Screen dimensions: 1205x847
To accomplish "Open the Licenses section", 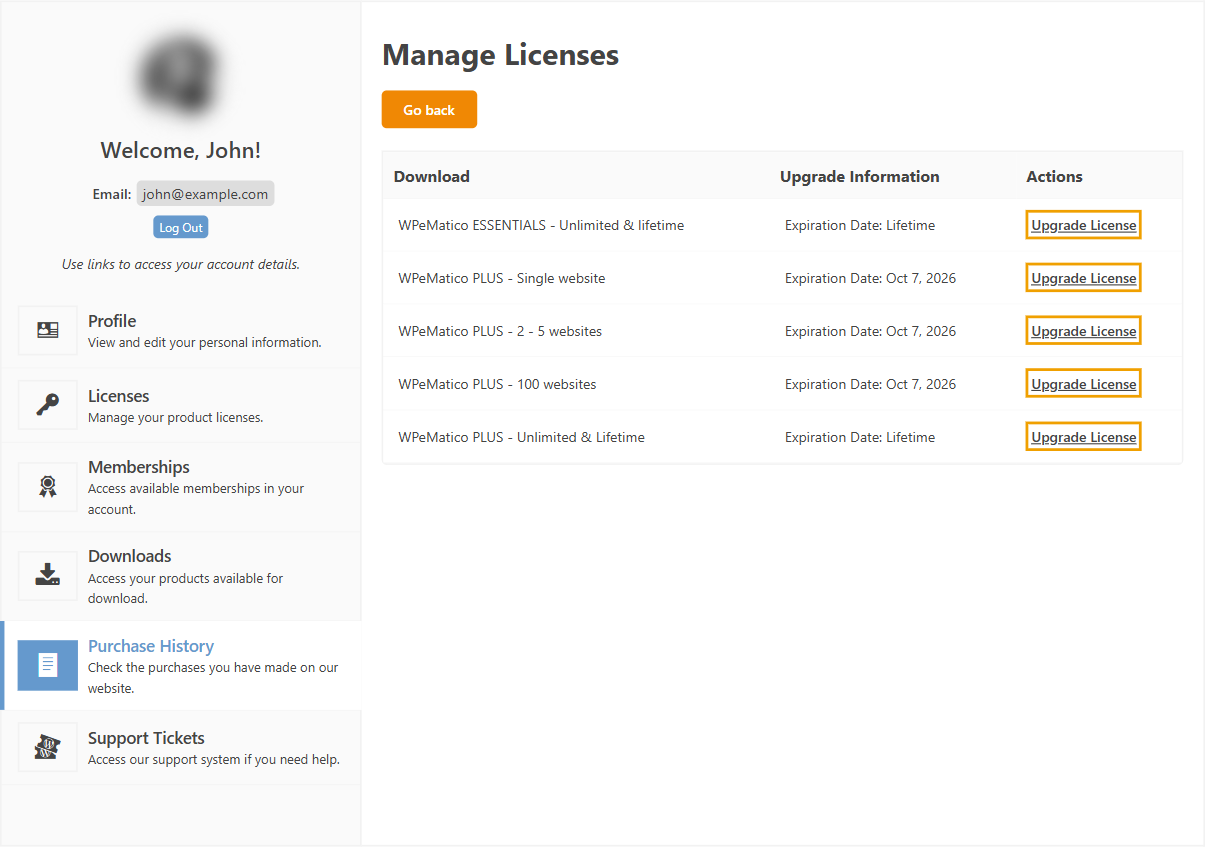I will [x=181, y=405].
